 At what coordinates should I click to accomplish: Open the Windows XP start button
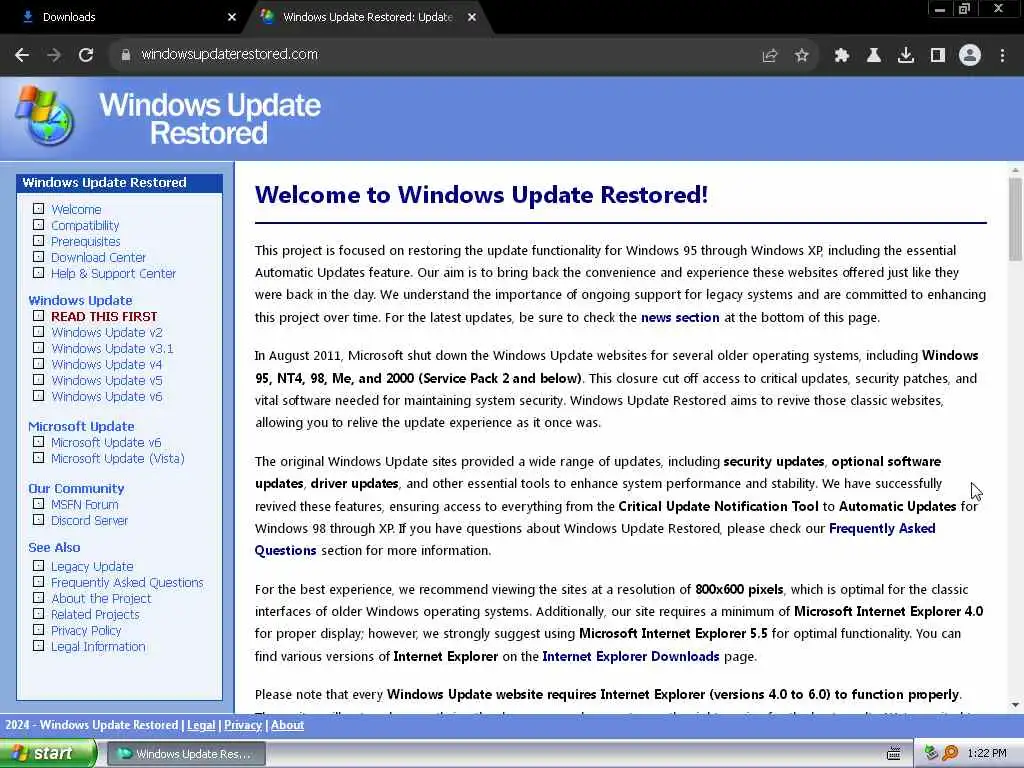pos(48,754)
